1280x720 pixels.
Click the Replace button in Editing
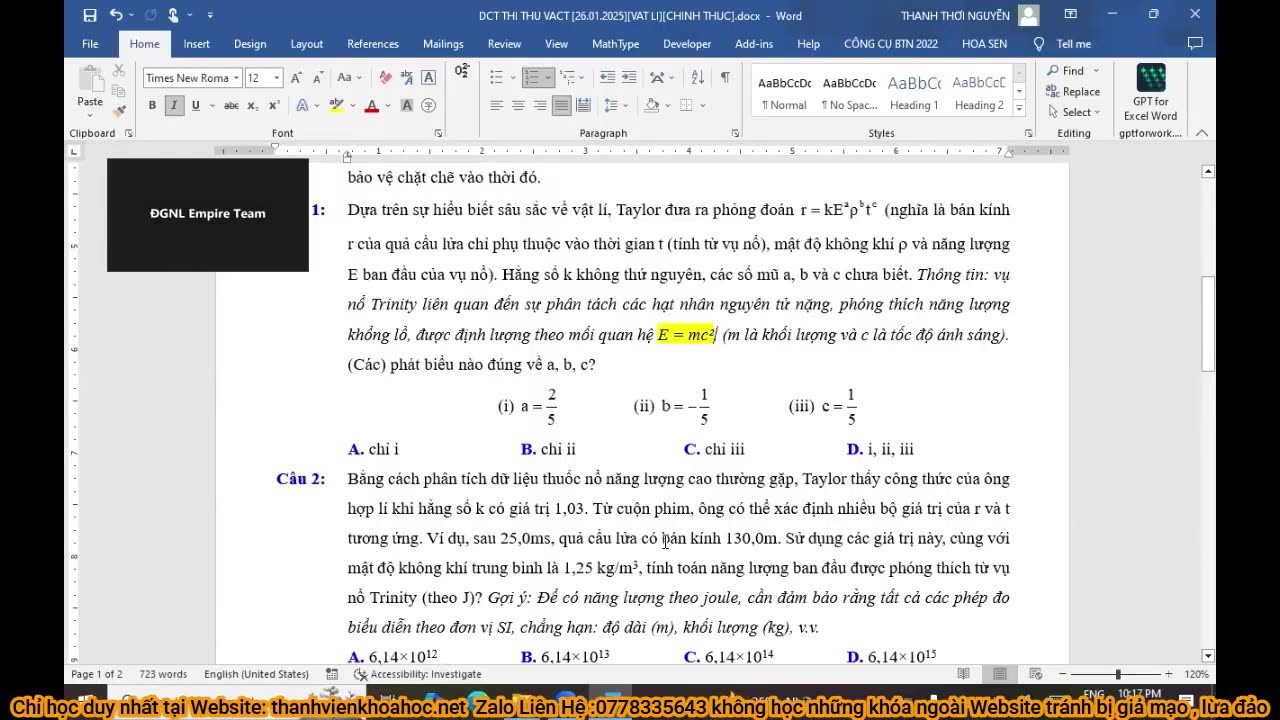click(x=1073, y=92)
